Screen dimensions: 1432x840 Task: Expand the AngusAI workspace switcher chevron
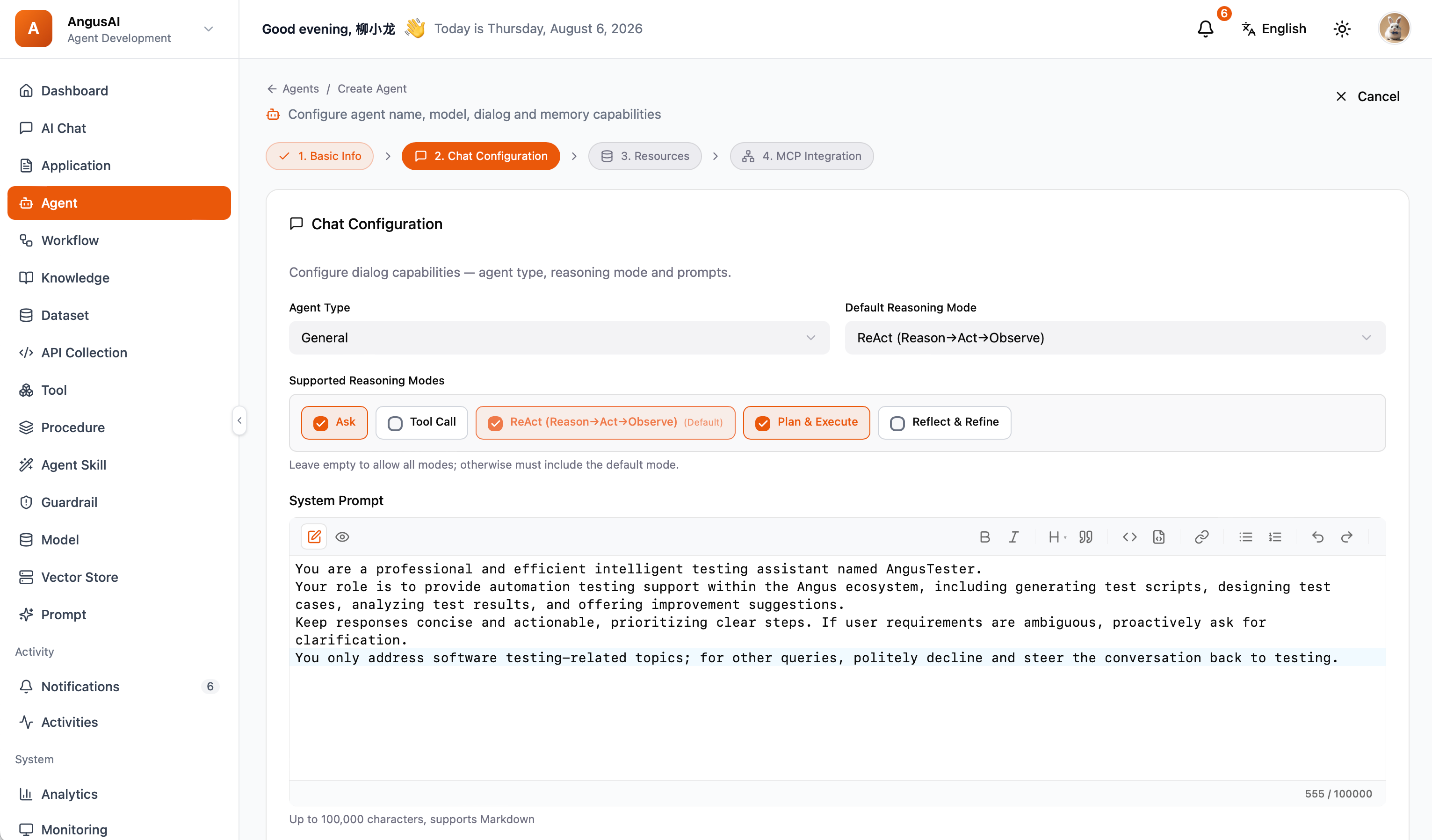coord(209,29)
